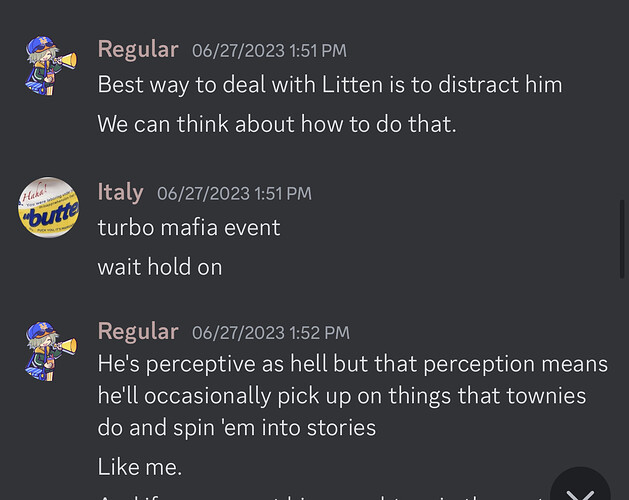This screenshot has width=629, height=500.
Task: Select the 'We can think about how' message
Action: [277, 124]
